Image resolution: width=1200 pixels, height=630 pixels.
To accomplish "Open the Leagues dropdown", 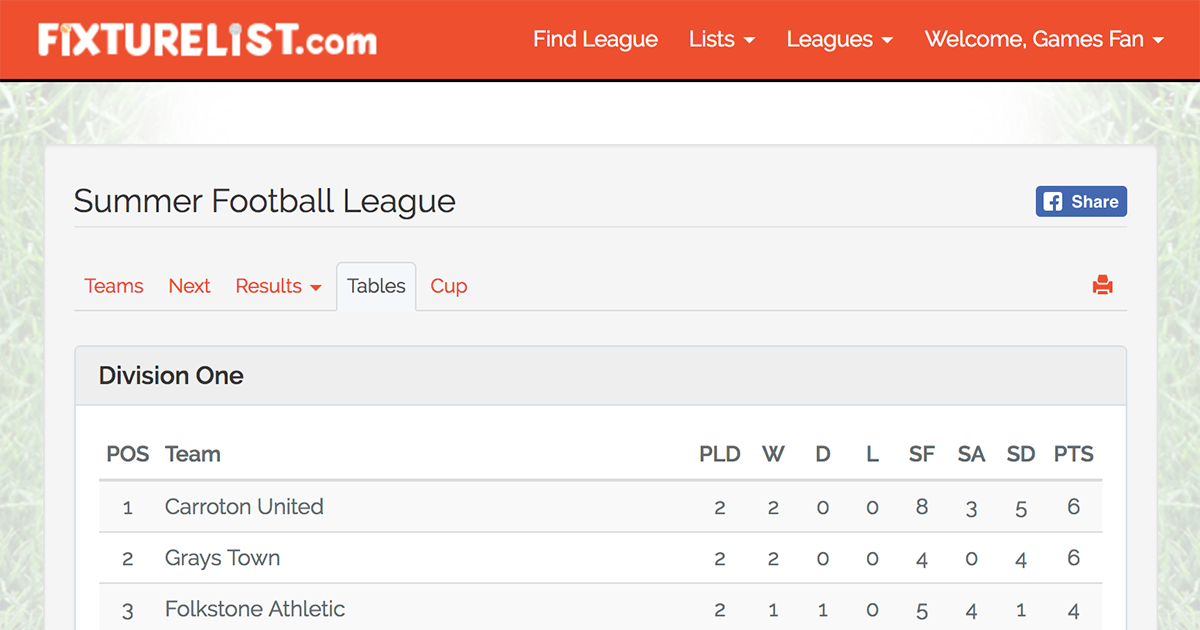I will pos(839,39).
